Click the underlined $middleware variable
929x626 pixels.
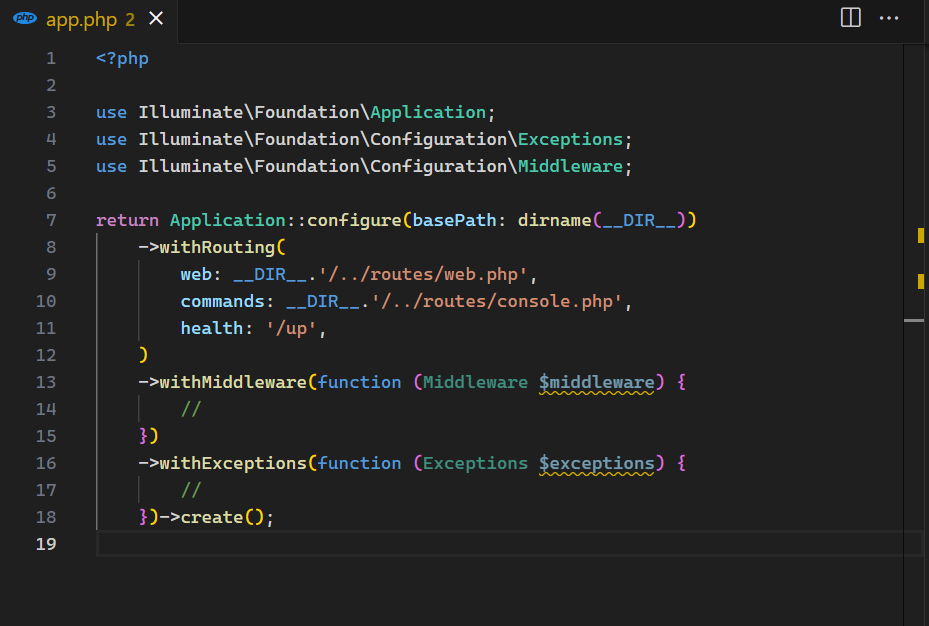pos(597,383)
